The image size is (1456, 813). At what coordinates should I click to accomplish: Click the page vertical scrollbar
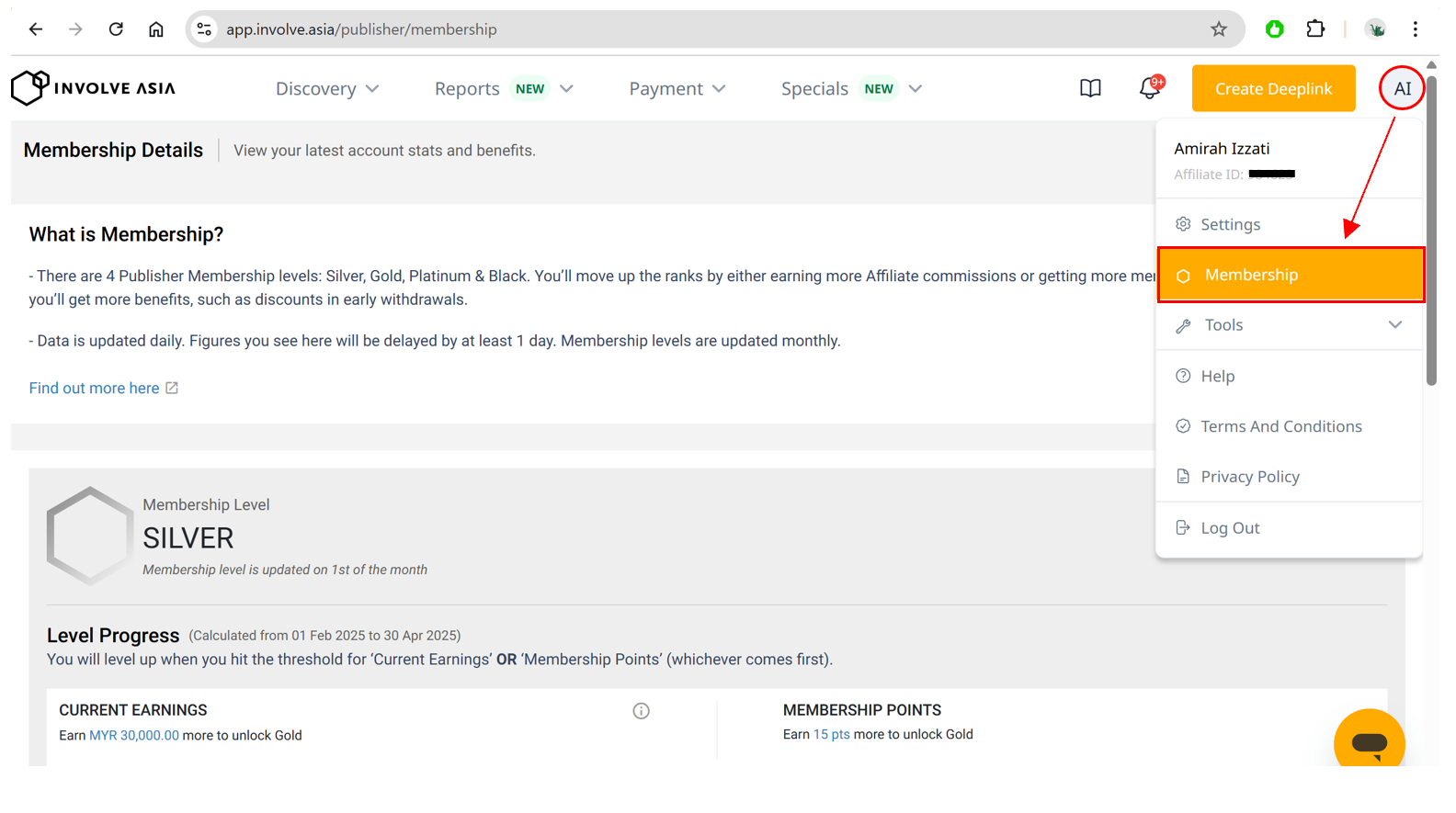point(1431,230)
